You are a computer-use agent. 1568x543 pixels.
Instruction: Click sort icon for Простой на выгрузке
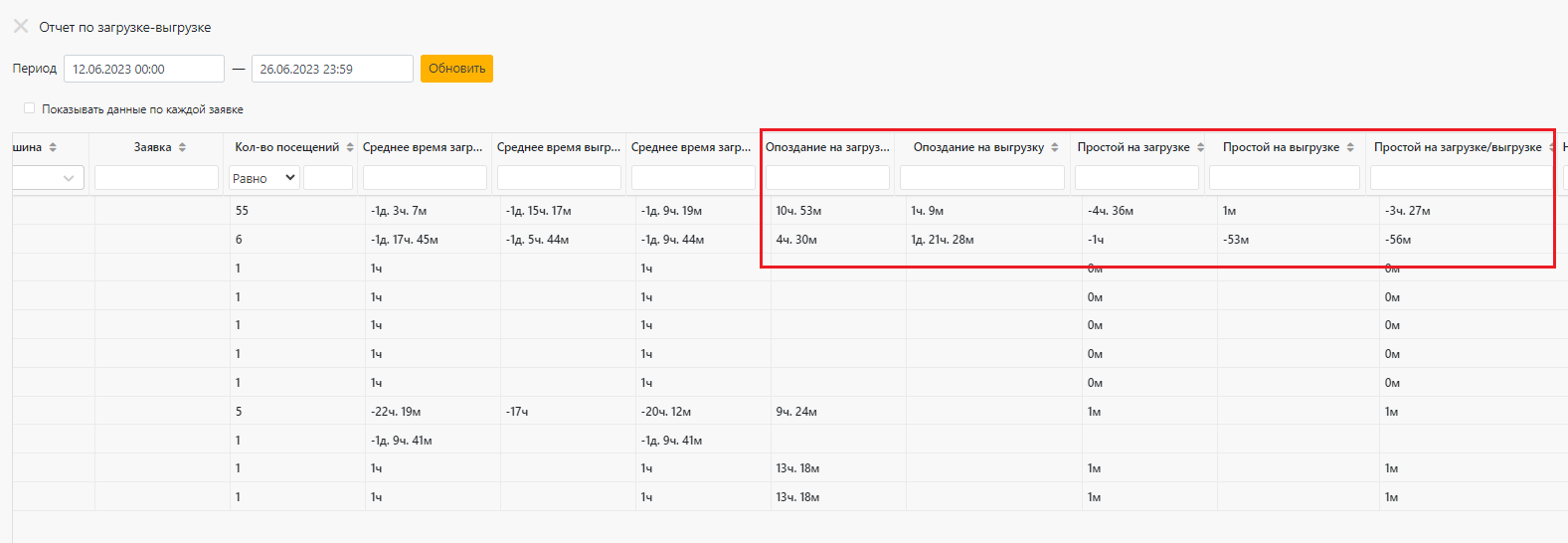click(x=1350, y=147)
